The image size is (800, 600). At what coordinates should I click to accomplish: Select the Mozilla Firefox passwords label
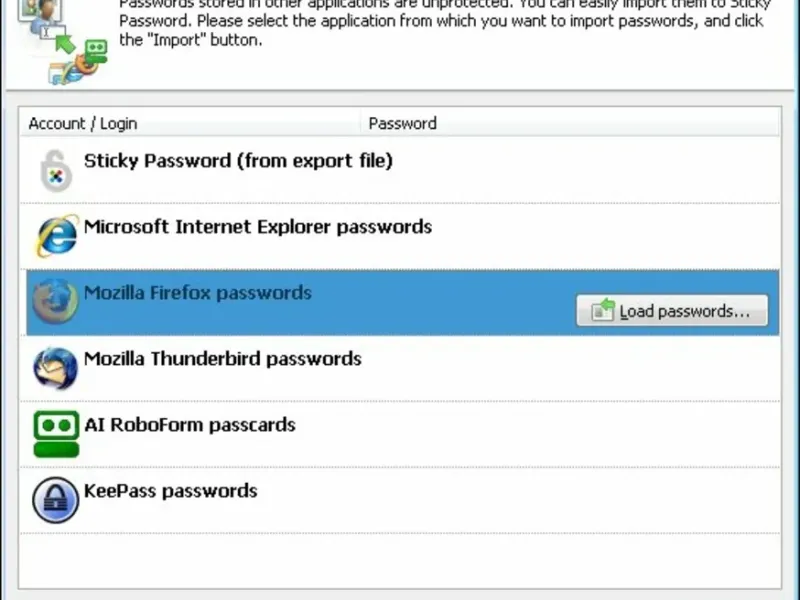tap(198, 293)
